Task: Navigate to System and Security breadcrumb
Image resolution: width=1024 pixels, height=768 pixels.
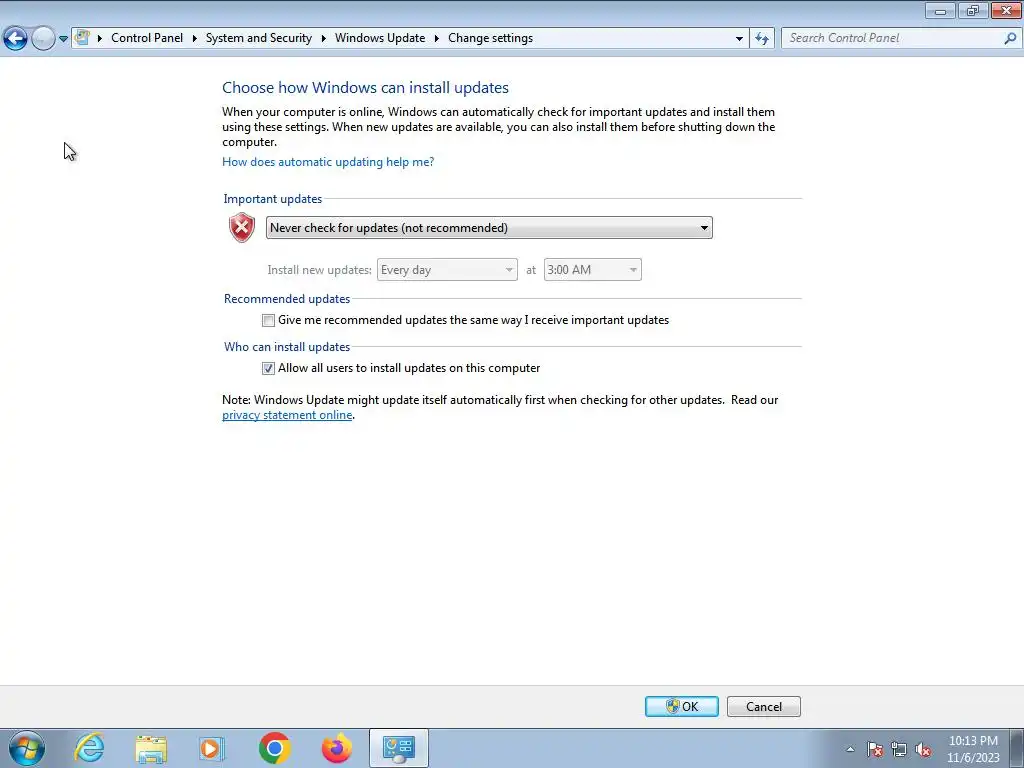Action: point(259,38)
